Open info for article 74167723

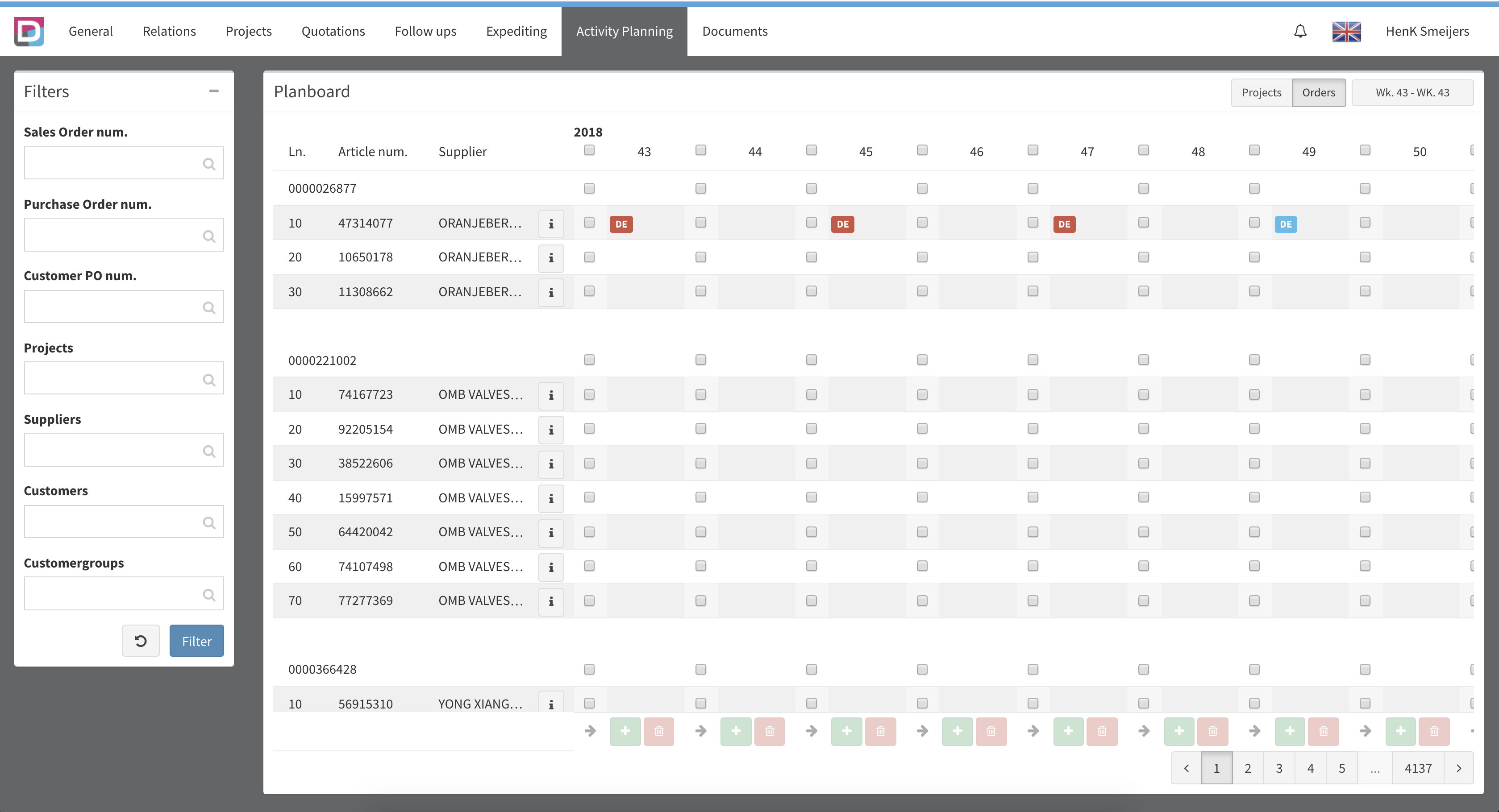tap(551, 396)
